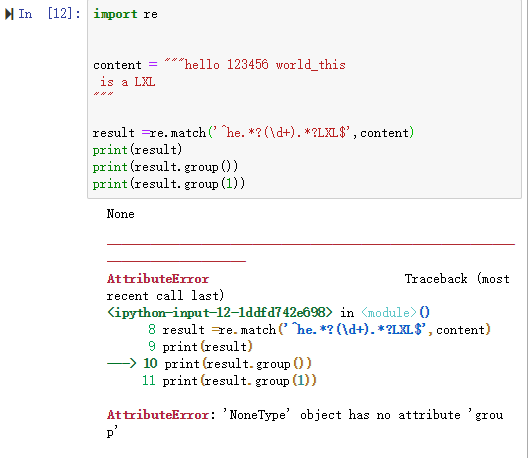Click traceback line 8 result =re.match
Viewport: 531px width, 458px height.
tap(319, 329)
